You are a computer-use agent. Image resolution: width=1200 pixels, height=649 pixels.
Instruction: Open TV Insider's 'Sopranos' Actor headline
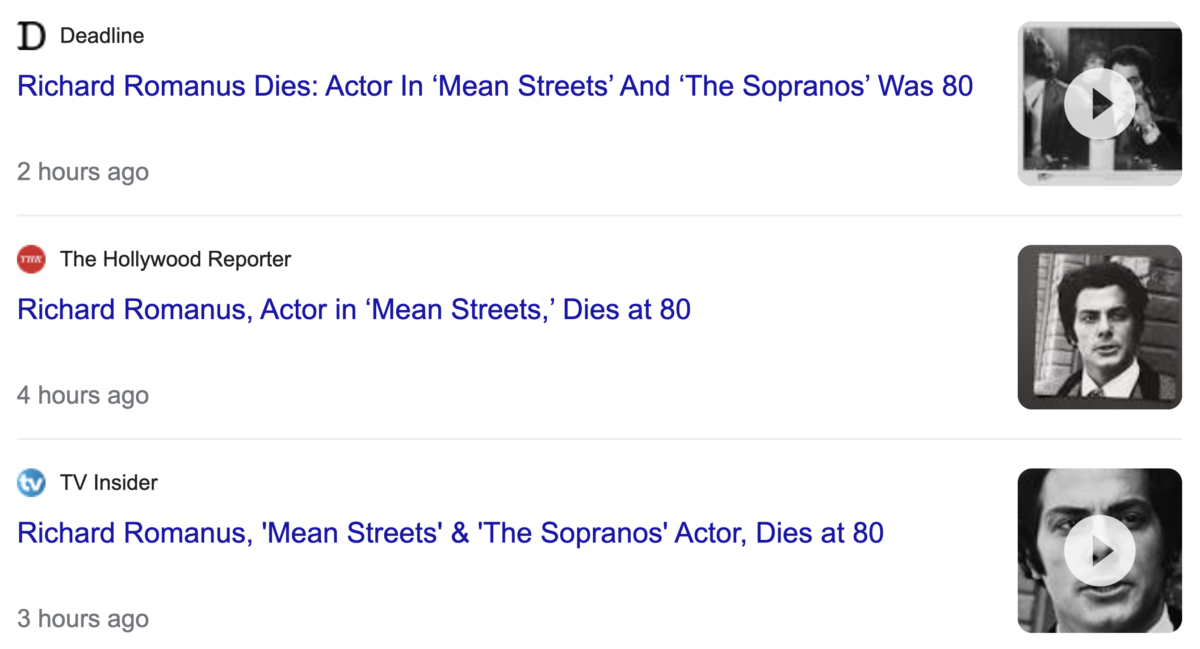coord(450,533)
